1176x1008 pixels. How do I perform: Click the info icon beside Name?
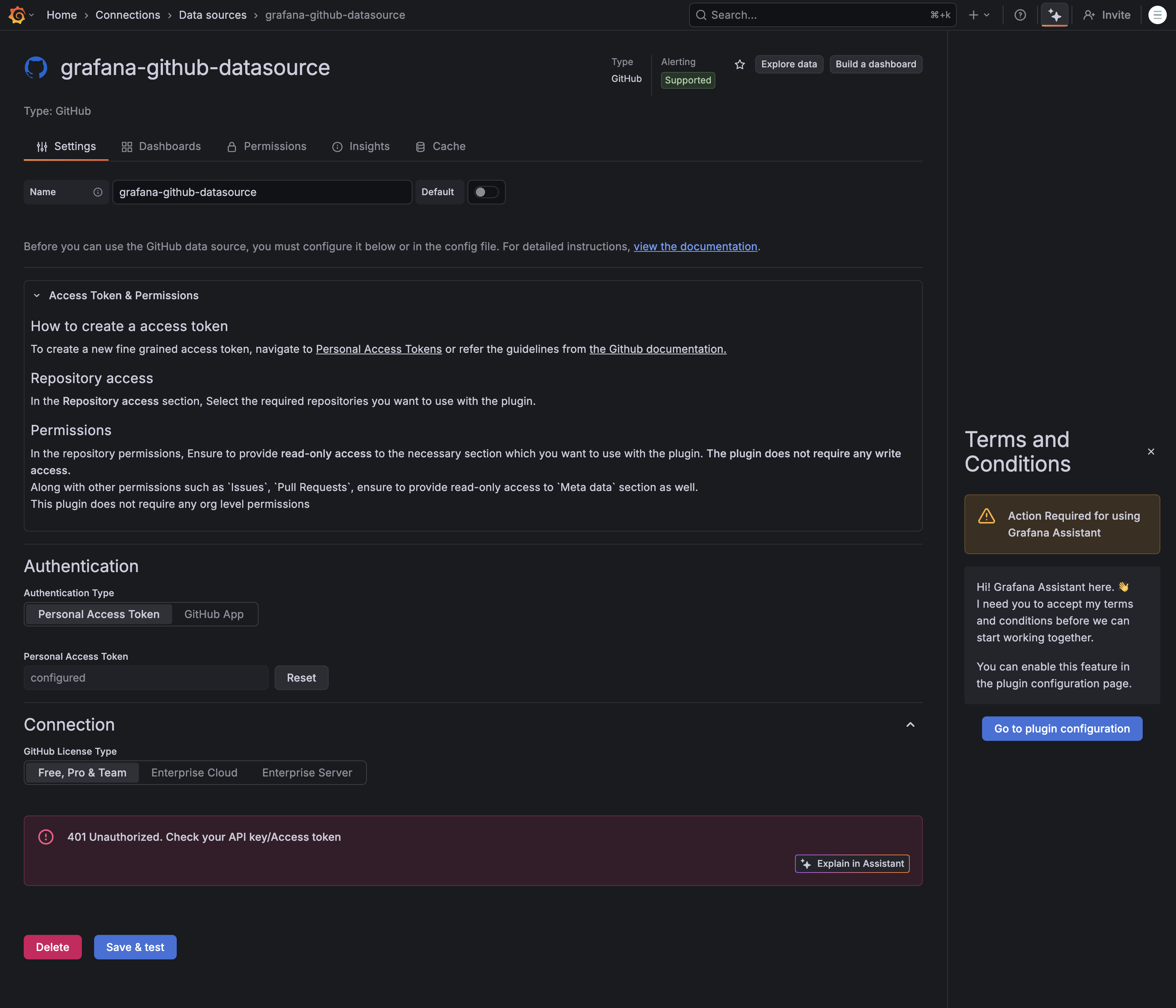tap(98, 192)
